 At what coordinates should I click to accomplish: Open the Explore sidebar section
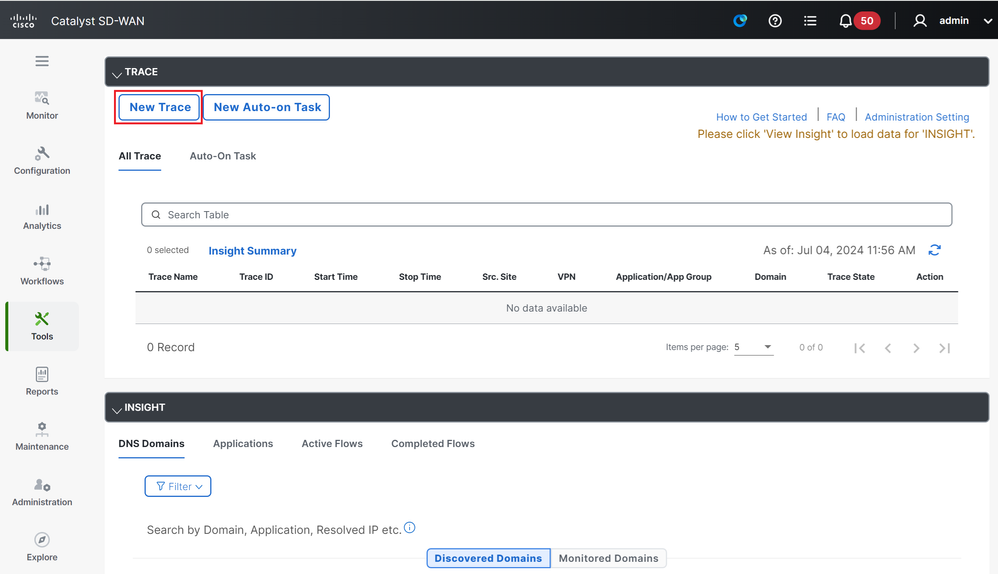coord(42,547)
